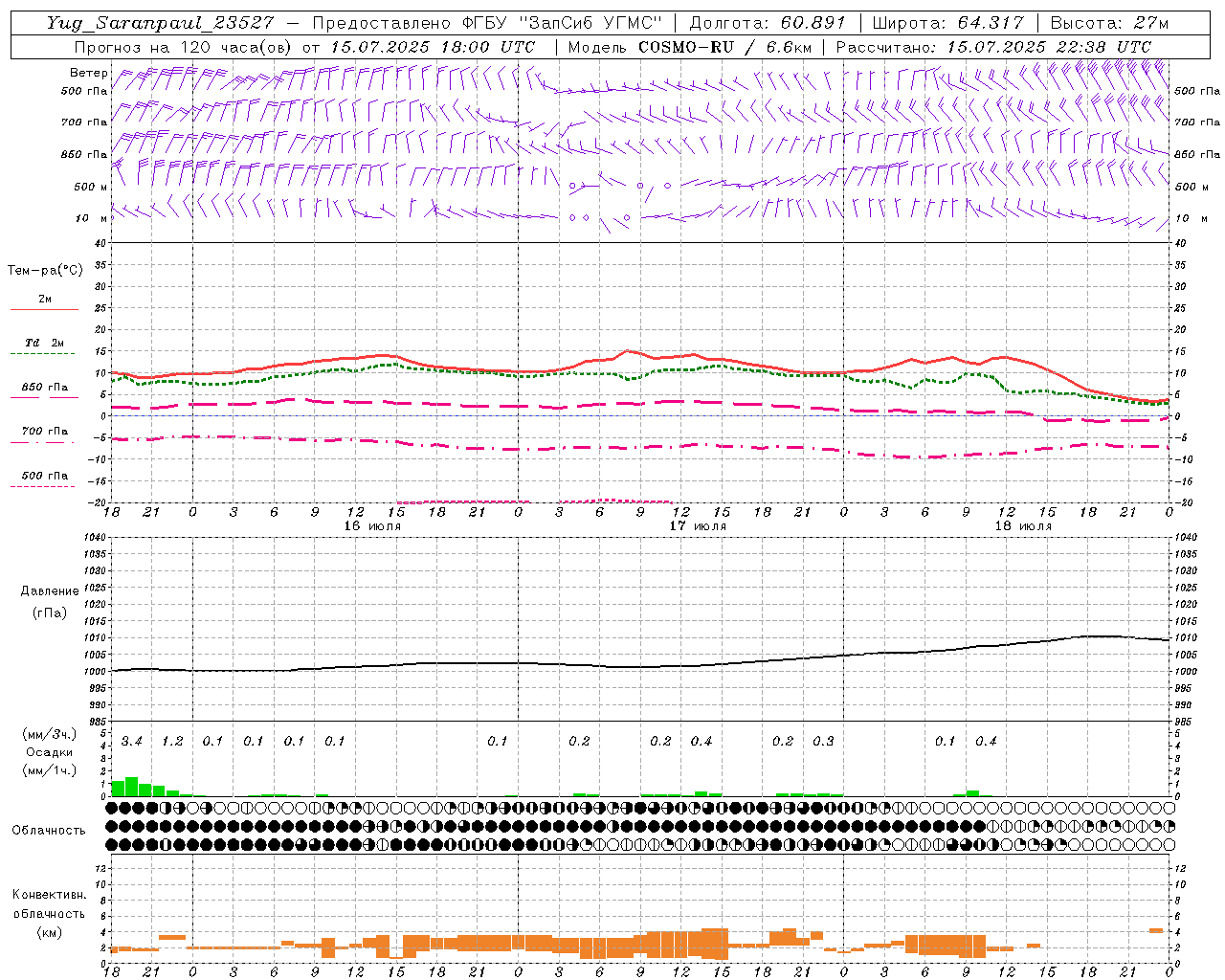This screenshot has height=980, width=1225.
Task: Click the '850 гПа' temperature legend entry
Action: (44, 388)
